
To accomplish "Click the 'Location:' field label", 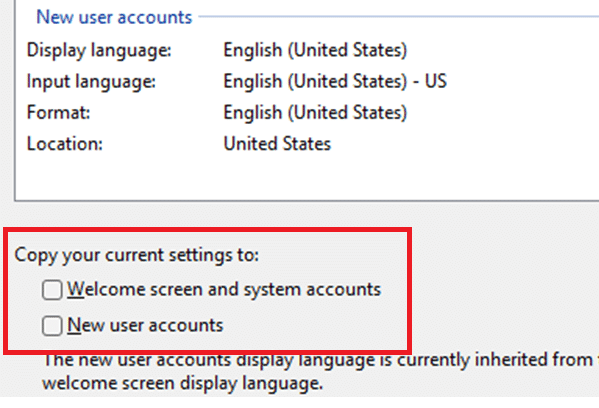I will [65, 144].
